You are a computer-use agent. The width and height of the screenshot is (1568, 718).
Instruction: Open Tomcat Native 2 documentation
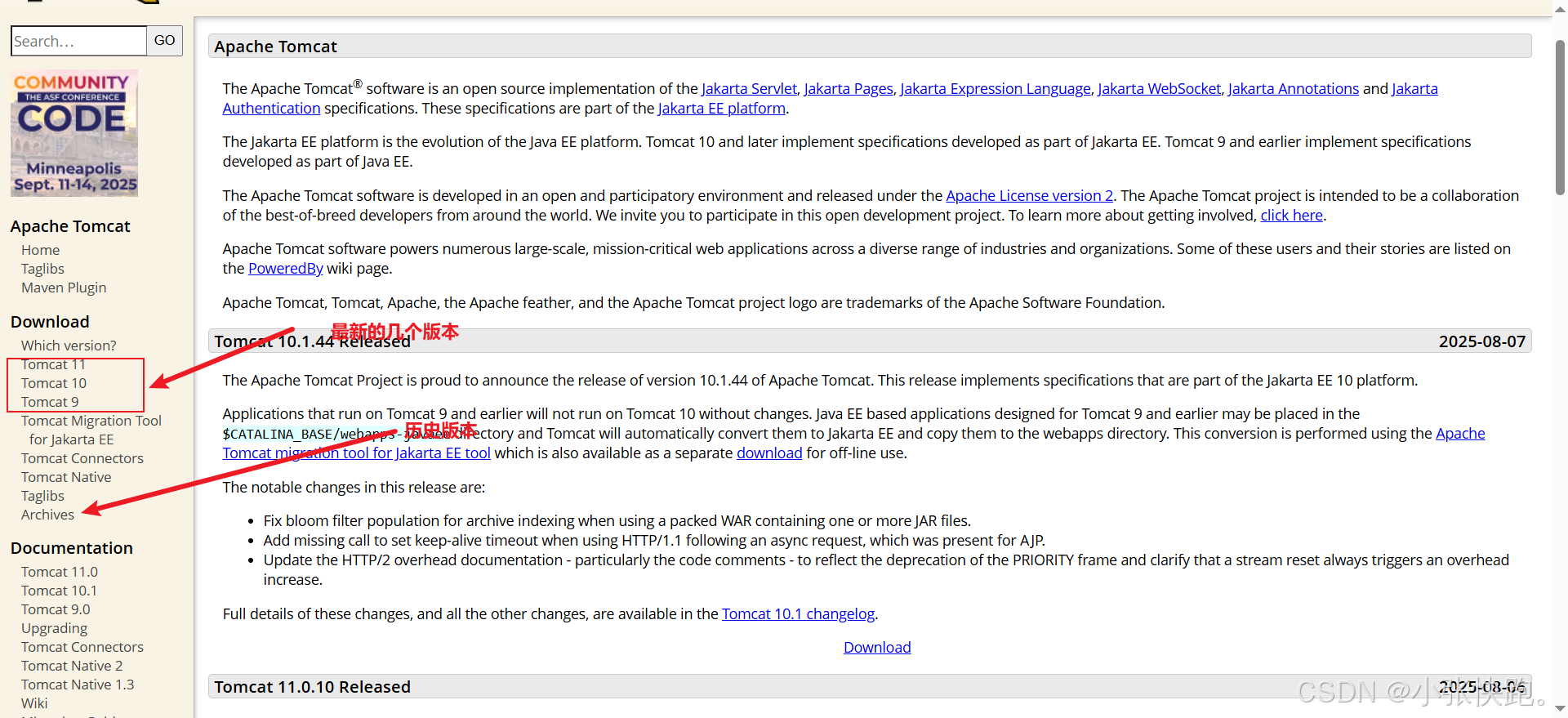point(72,666)
